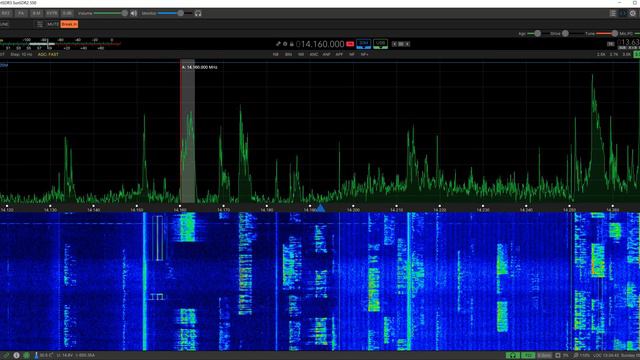Toggle the frequency lock icon
This screenshot has width=640, height=360.
[x=291, y=44]
